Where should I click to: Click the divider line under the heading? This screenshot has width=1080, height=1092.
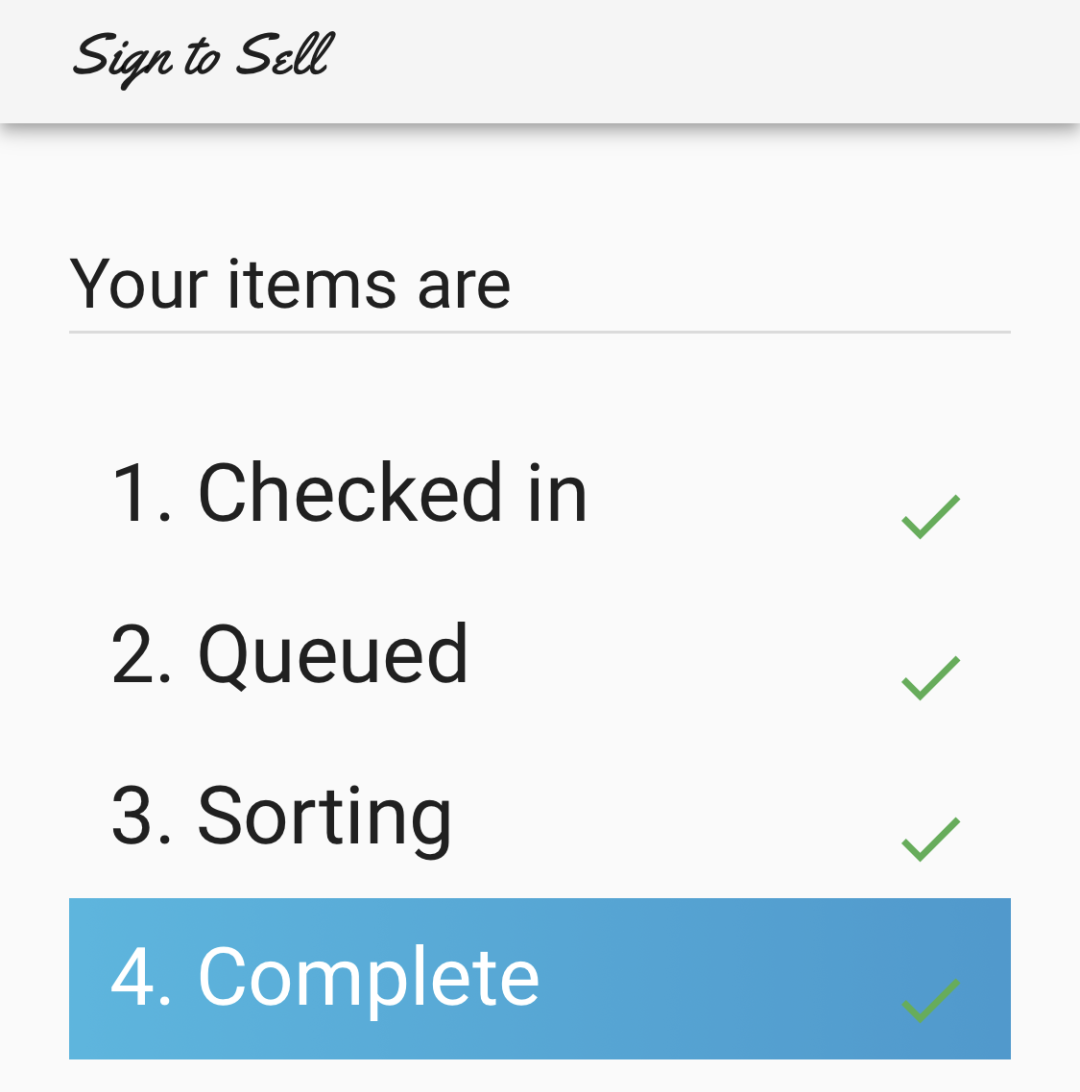pyautogui.click(x=540, y=331)
